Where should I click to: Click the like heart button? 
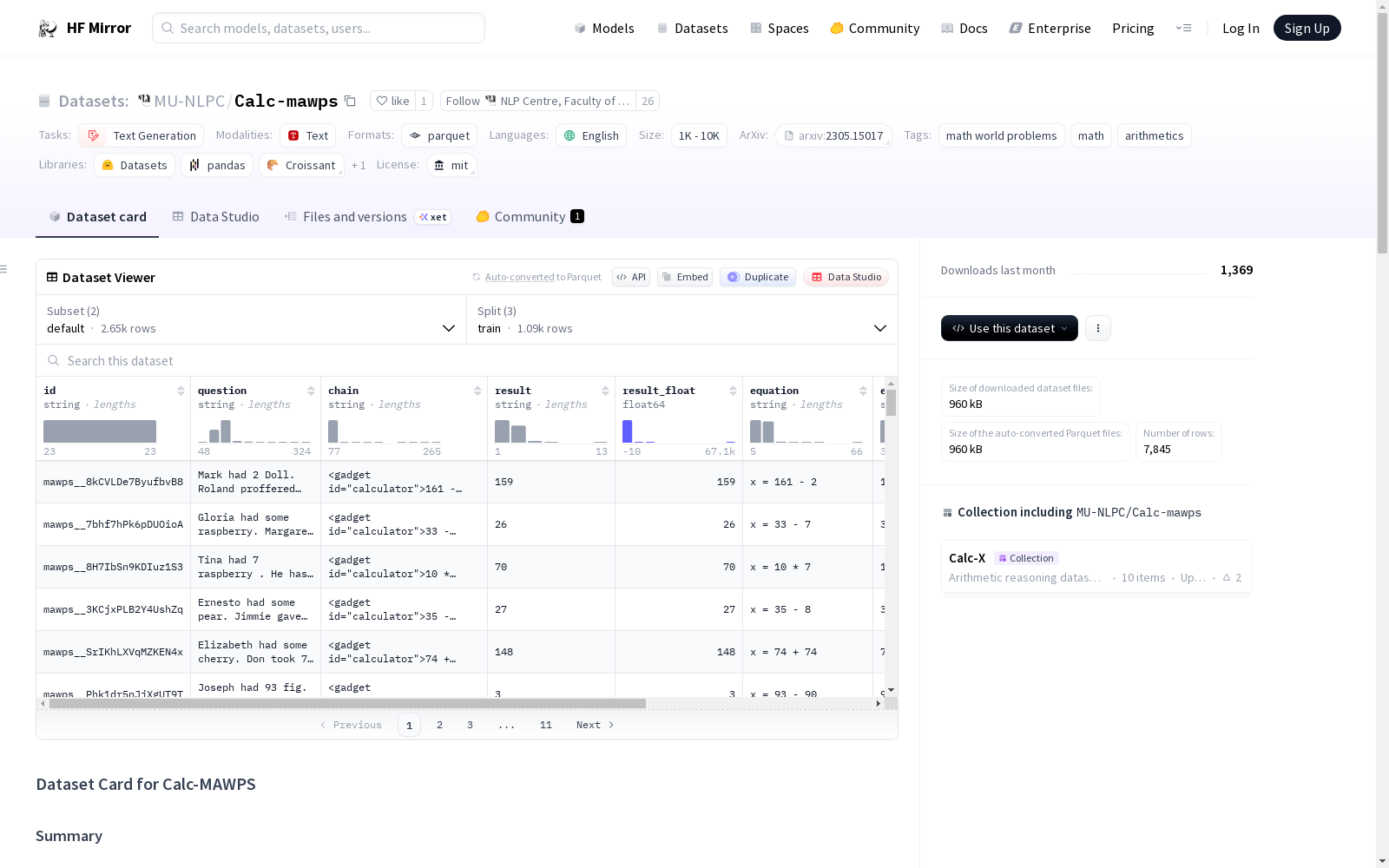392,101
